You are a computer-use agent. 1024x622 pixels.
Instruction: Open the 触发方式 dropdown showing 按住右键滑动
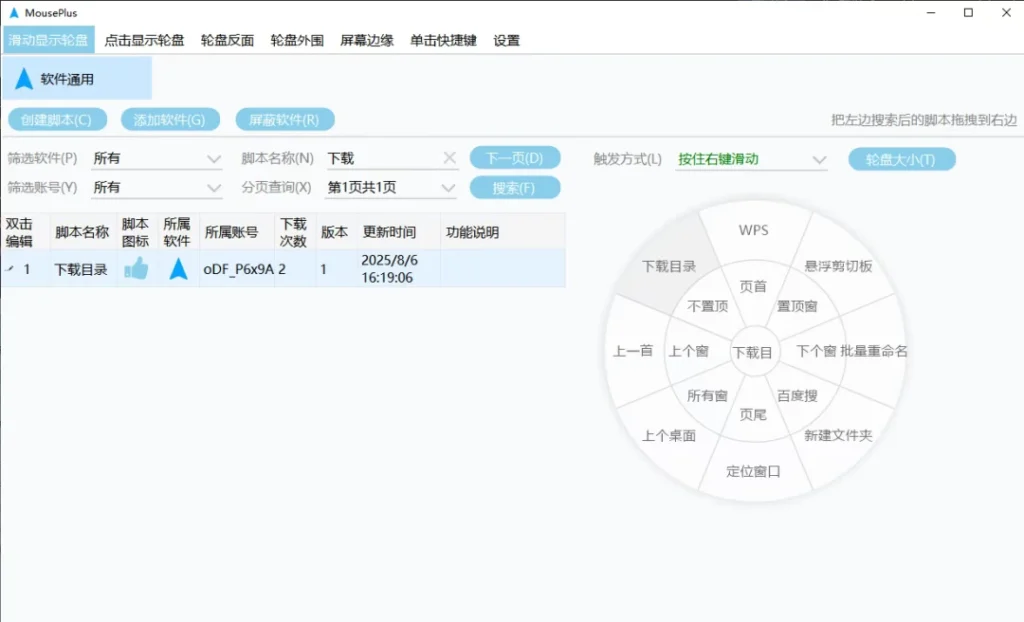click(751, 158)
